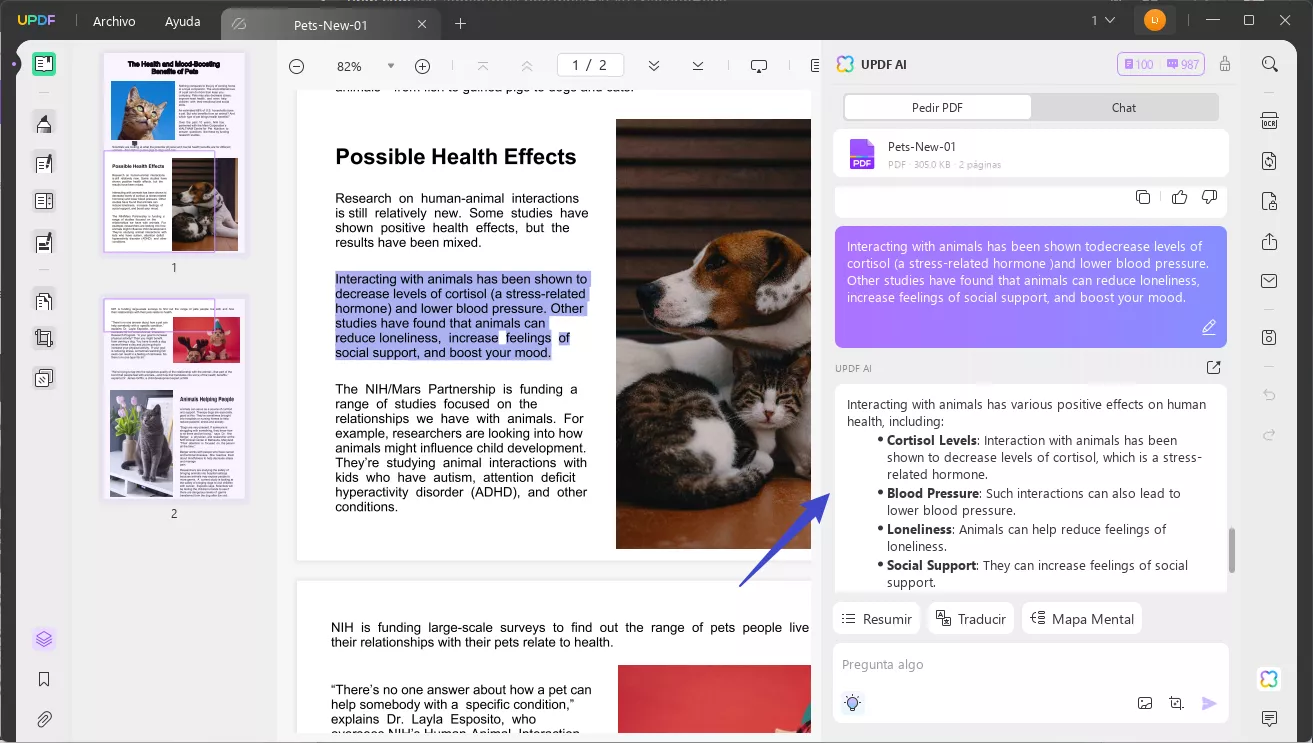Viewport: 1313px width, 743px height.
Task: Open the Crop Pages tool
Action: click(x=44, y=339)
